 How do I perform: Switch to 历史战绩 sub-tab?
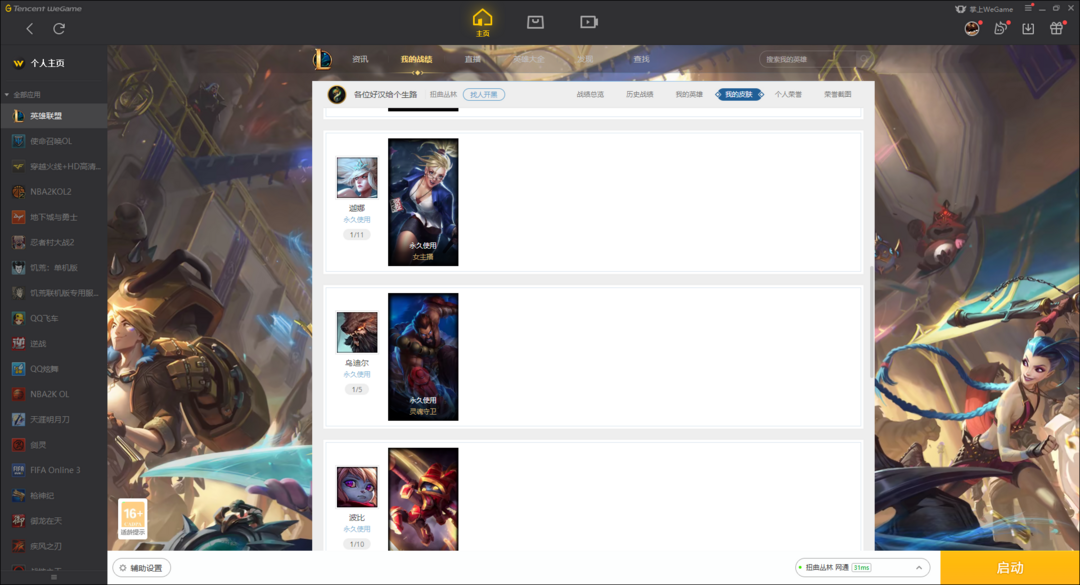[x=639, y=94]
